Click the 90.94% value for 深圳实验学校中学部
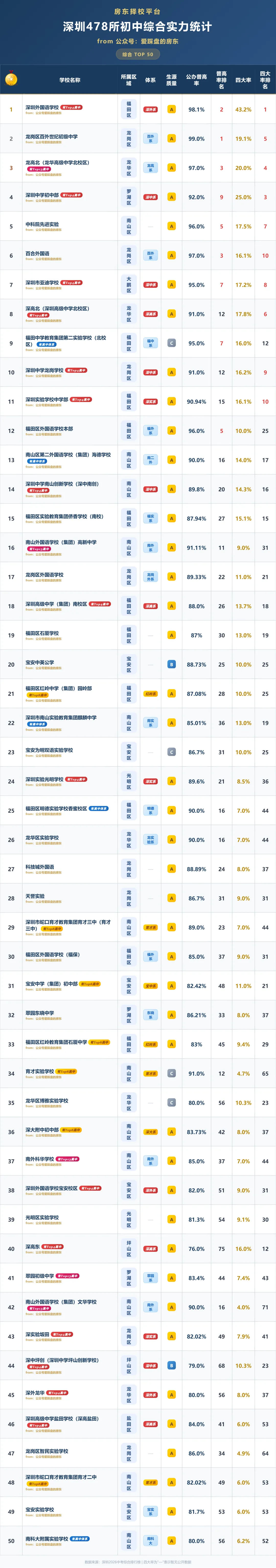Viewport: 276px width, 1568px height. [196, 402]
